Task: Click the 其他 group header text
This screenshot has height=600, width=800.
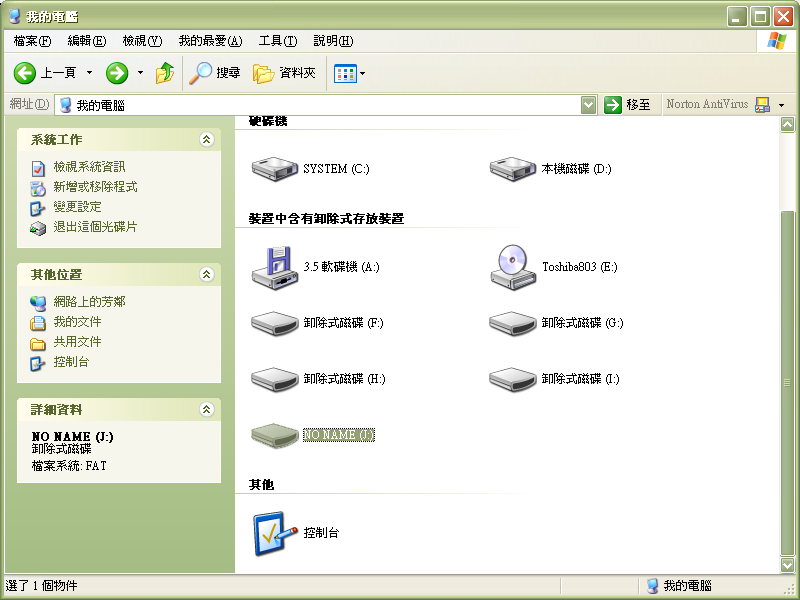Action: click(261, 484)
